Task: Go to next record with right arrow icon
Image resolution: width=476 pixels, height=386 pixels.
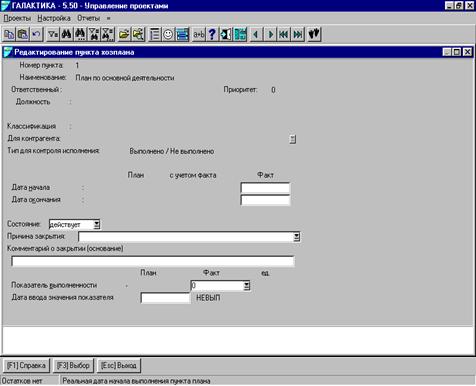Action: [270, 34]
